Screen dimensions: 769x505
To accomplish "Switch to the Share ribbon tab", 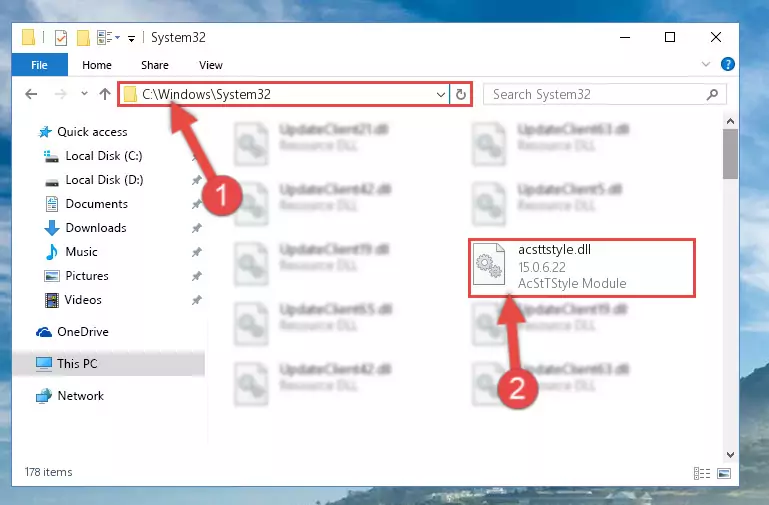I will pos(155,65).
